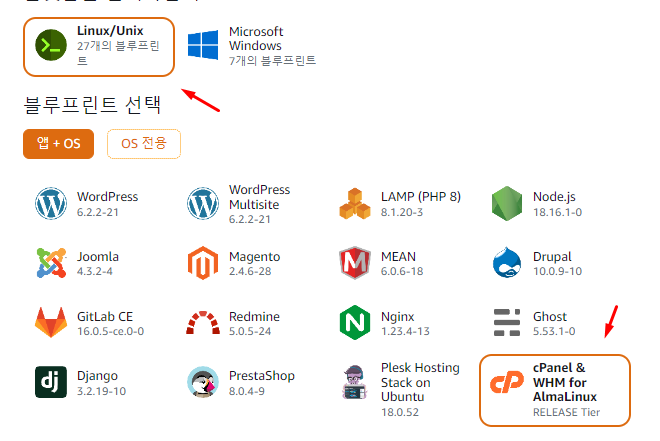Select the Drupal droplet icon
Viewport: 660px width, 441px height.
(x=507, y=263)
